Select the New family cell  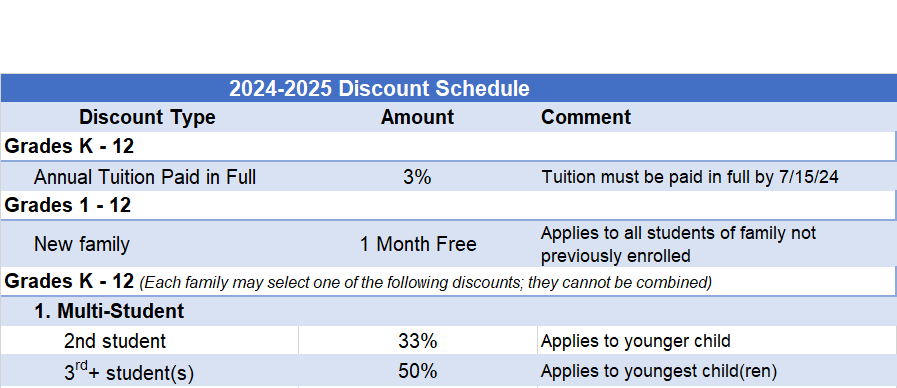pos(82,244)
